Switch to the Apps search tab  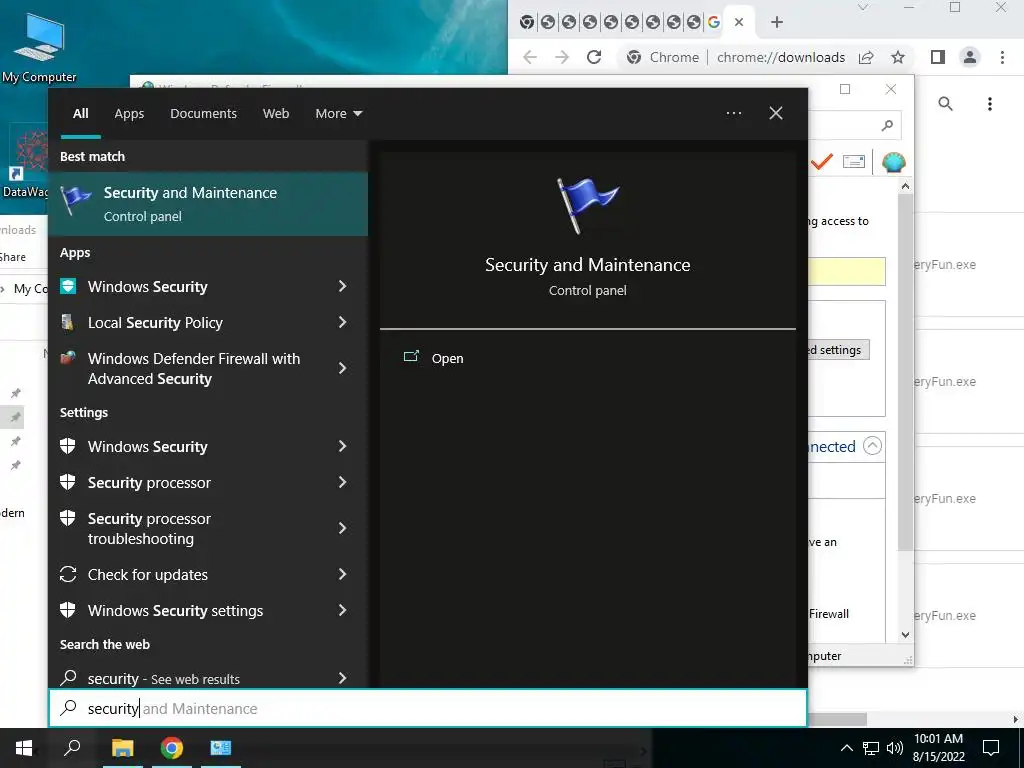point(129,114)
